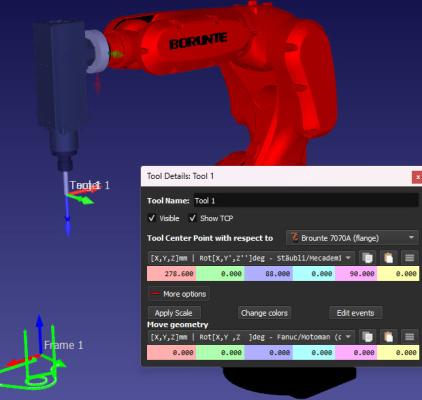Open Stäubli/Mecademic rotation format dropdown
The height and width of the screenshot is (400, 422).
250,258
